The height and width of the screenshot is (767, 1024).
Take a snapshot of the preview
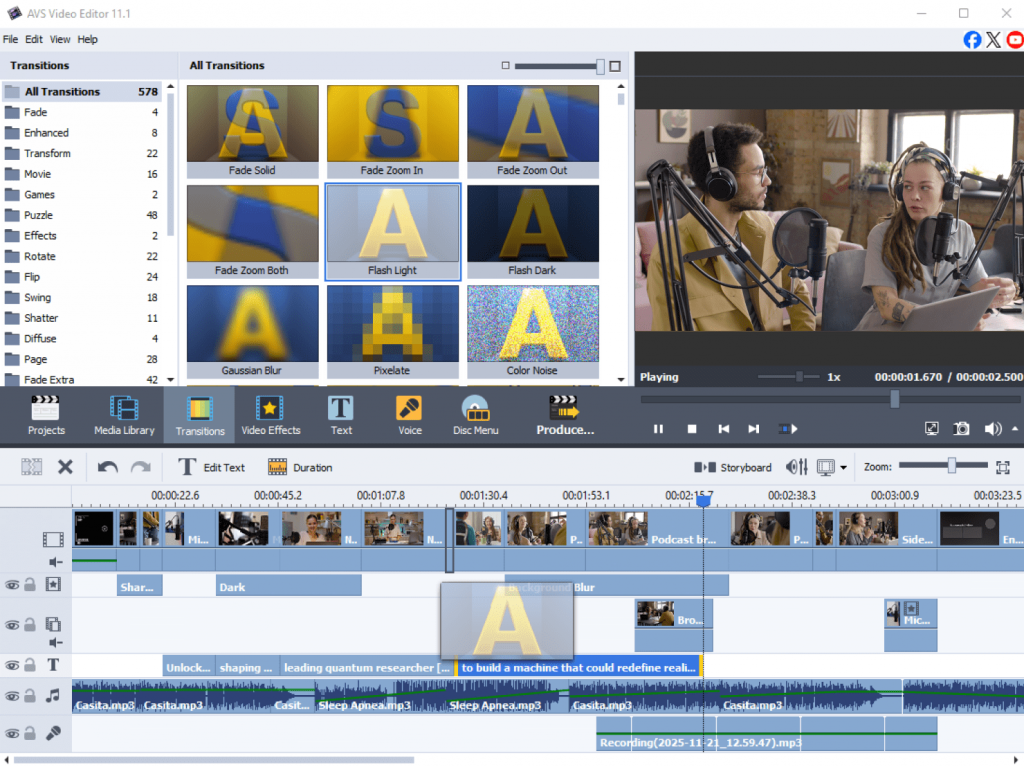(x=961, y=429)
